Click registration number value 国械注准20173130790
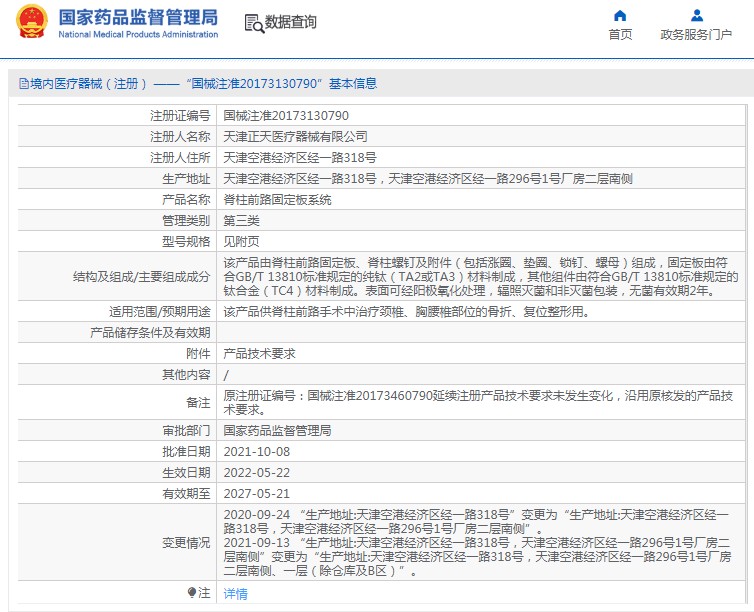Screen dimensions: 754x612 coord(286,116)
